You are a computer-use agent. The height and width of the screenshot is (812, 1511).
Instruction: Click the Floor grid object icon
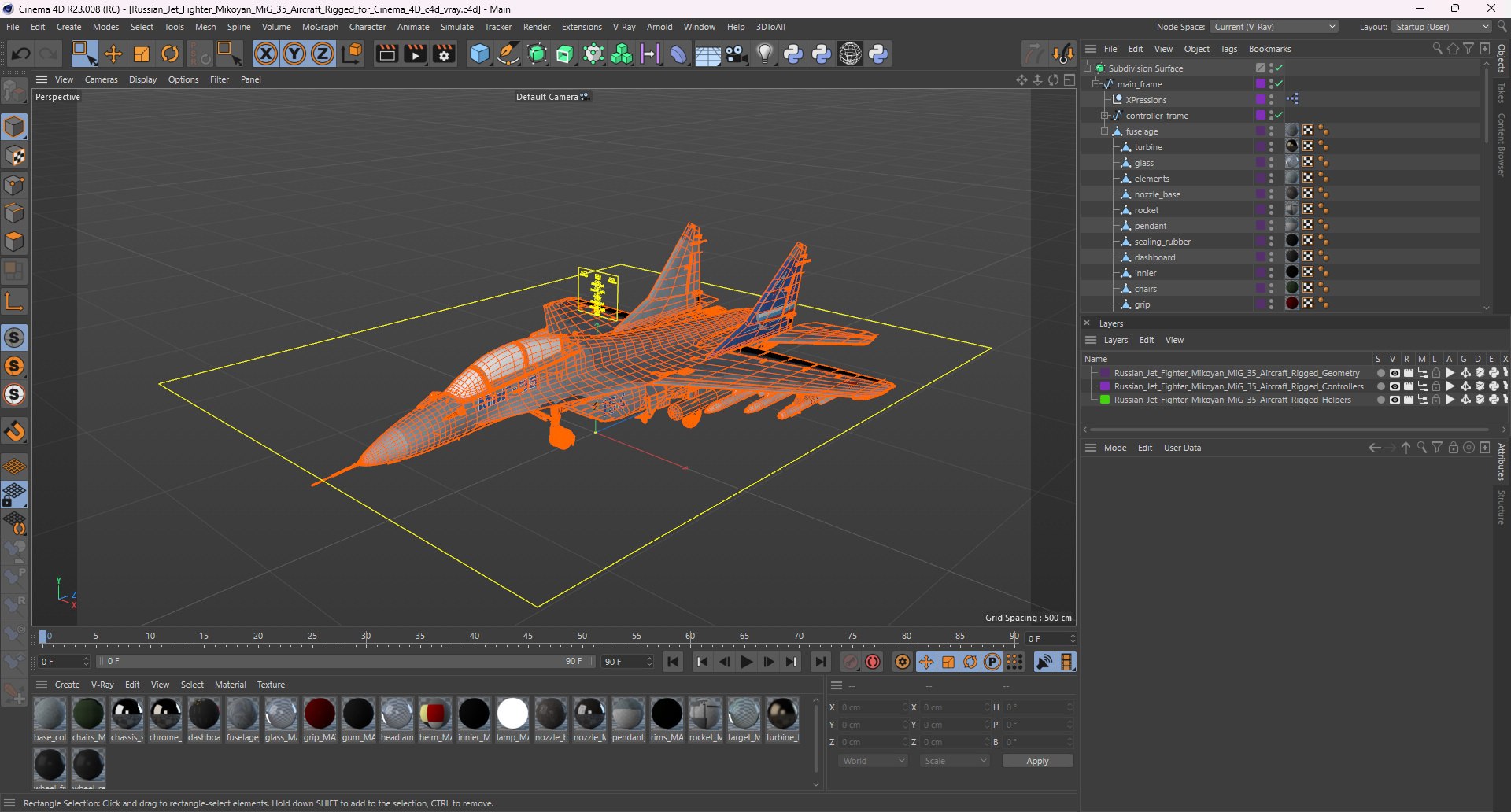tap(707, 54)
